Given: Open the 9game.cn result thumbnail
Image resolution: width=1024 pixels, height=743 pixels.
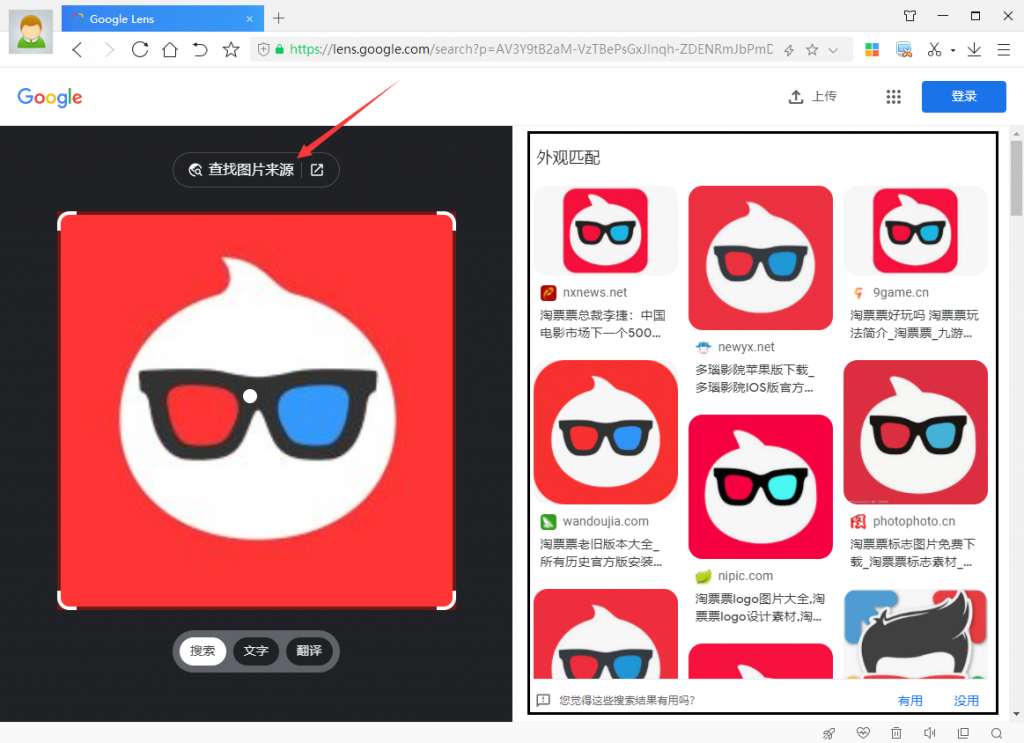Looking at the screenshot, I should click(915, 230).
